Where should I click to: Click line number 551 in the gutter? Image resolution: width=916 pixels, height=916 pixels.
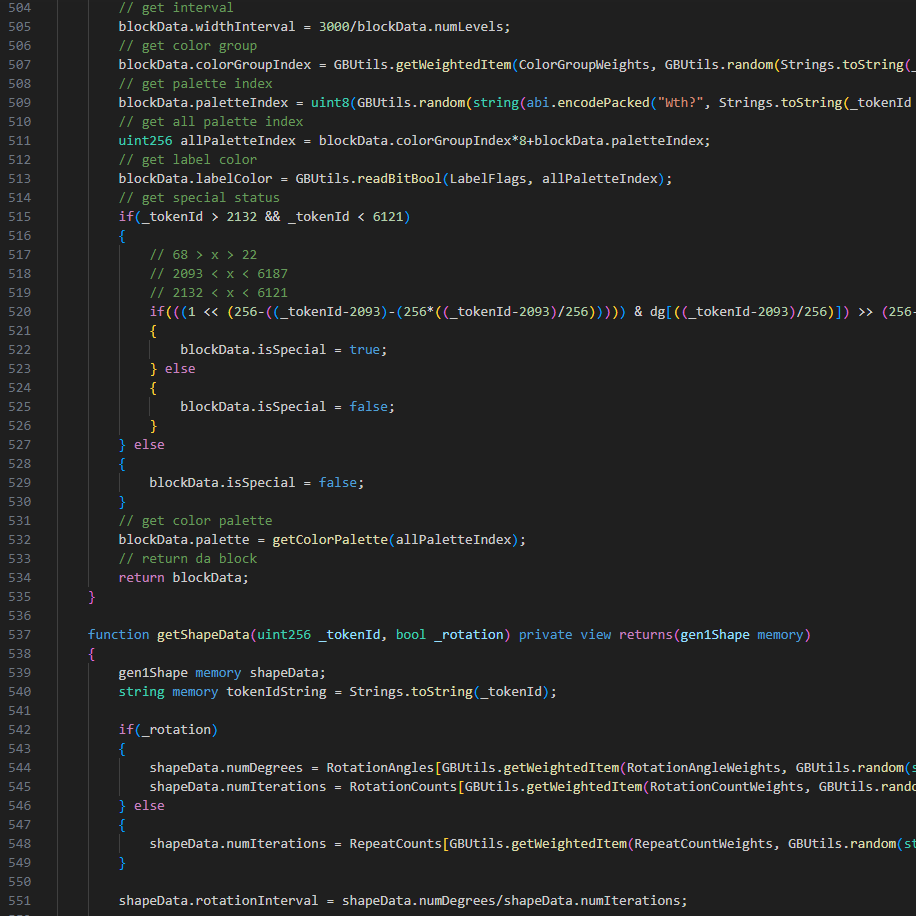[x=19, y=901]
